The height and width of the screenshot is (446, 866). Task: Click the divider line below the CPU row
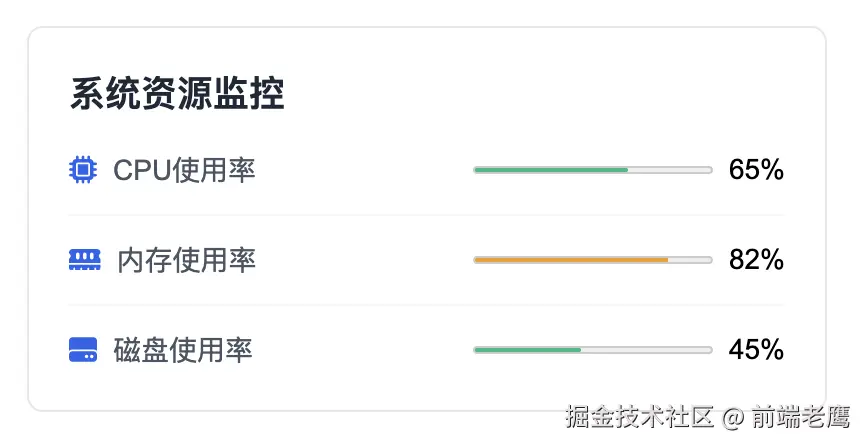[x=426, y=215]
